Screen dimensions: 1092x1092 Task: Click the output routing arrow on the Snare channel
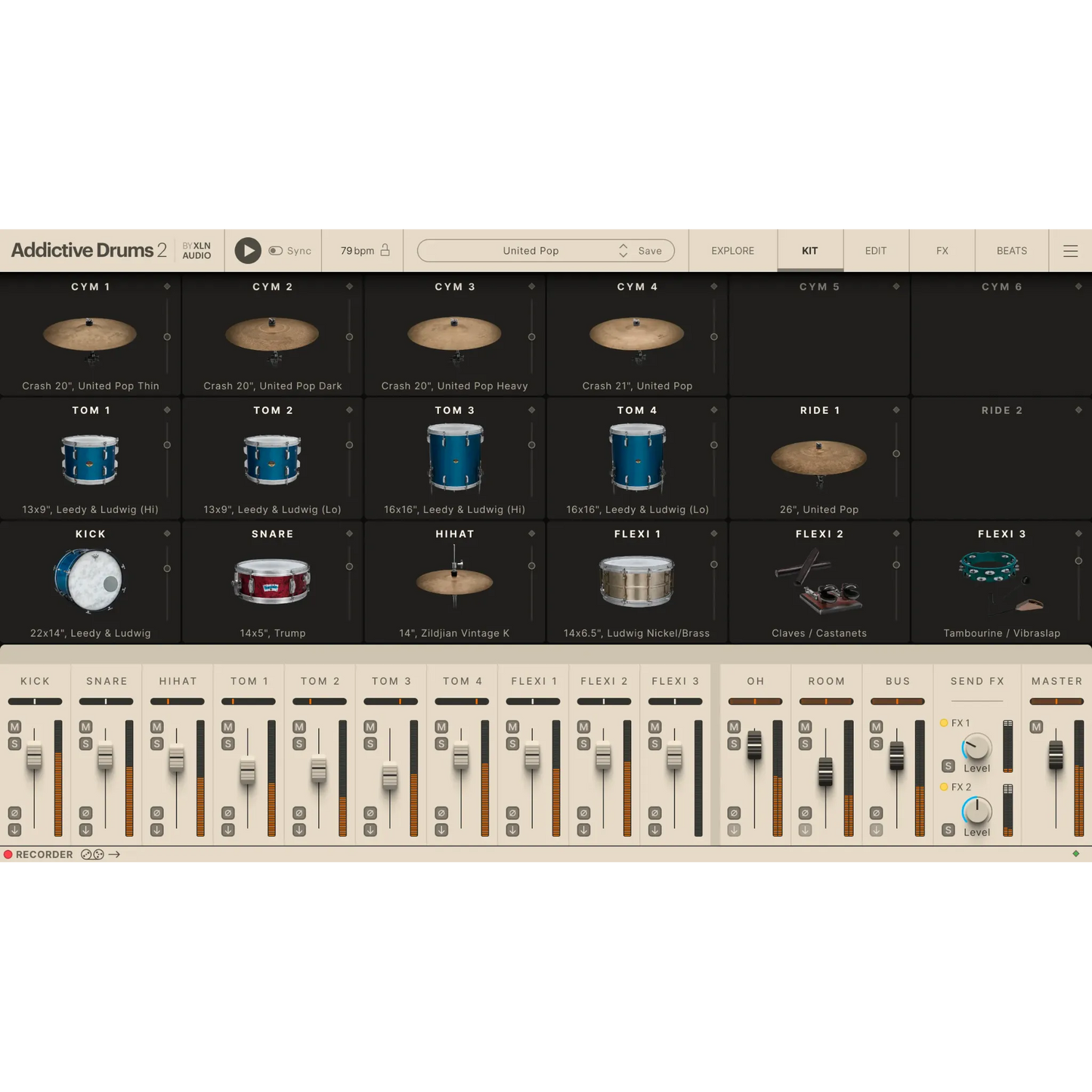(x=85, y=829)
